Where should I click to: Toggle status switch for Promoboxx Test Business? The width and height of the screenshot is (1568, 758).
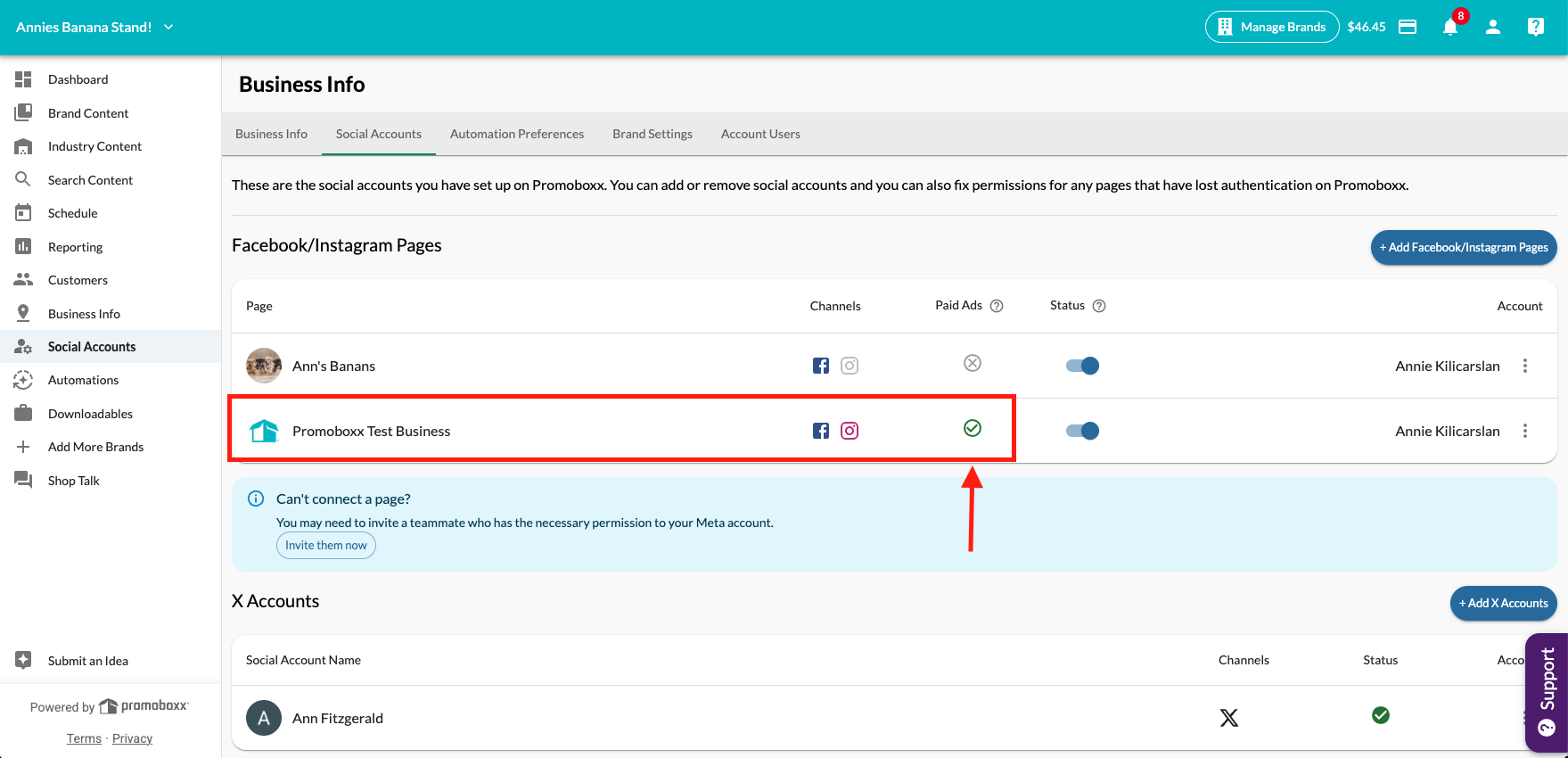1082,431
